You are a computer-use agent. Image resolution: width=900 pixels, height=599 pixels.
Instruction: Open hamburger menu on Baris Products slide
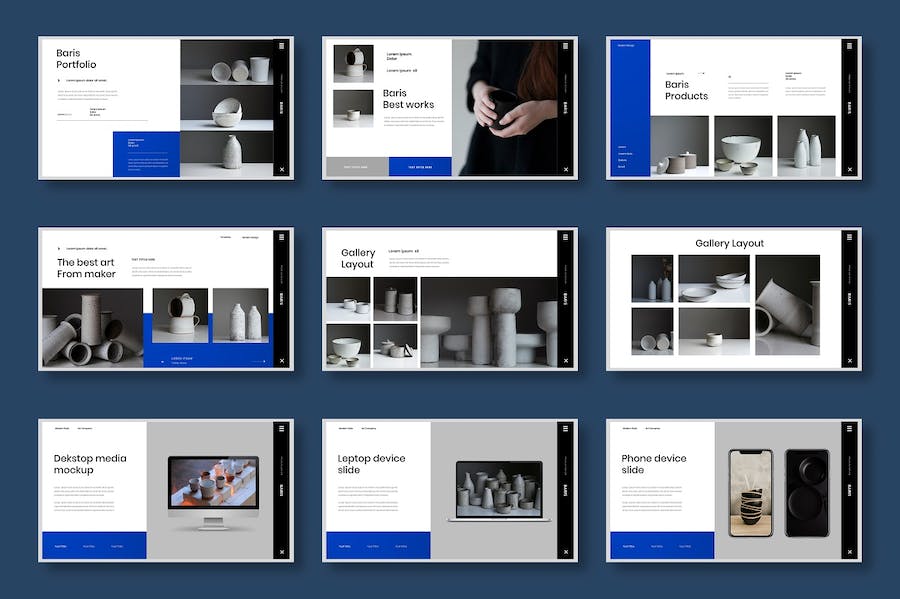tap(850, 46)
